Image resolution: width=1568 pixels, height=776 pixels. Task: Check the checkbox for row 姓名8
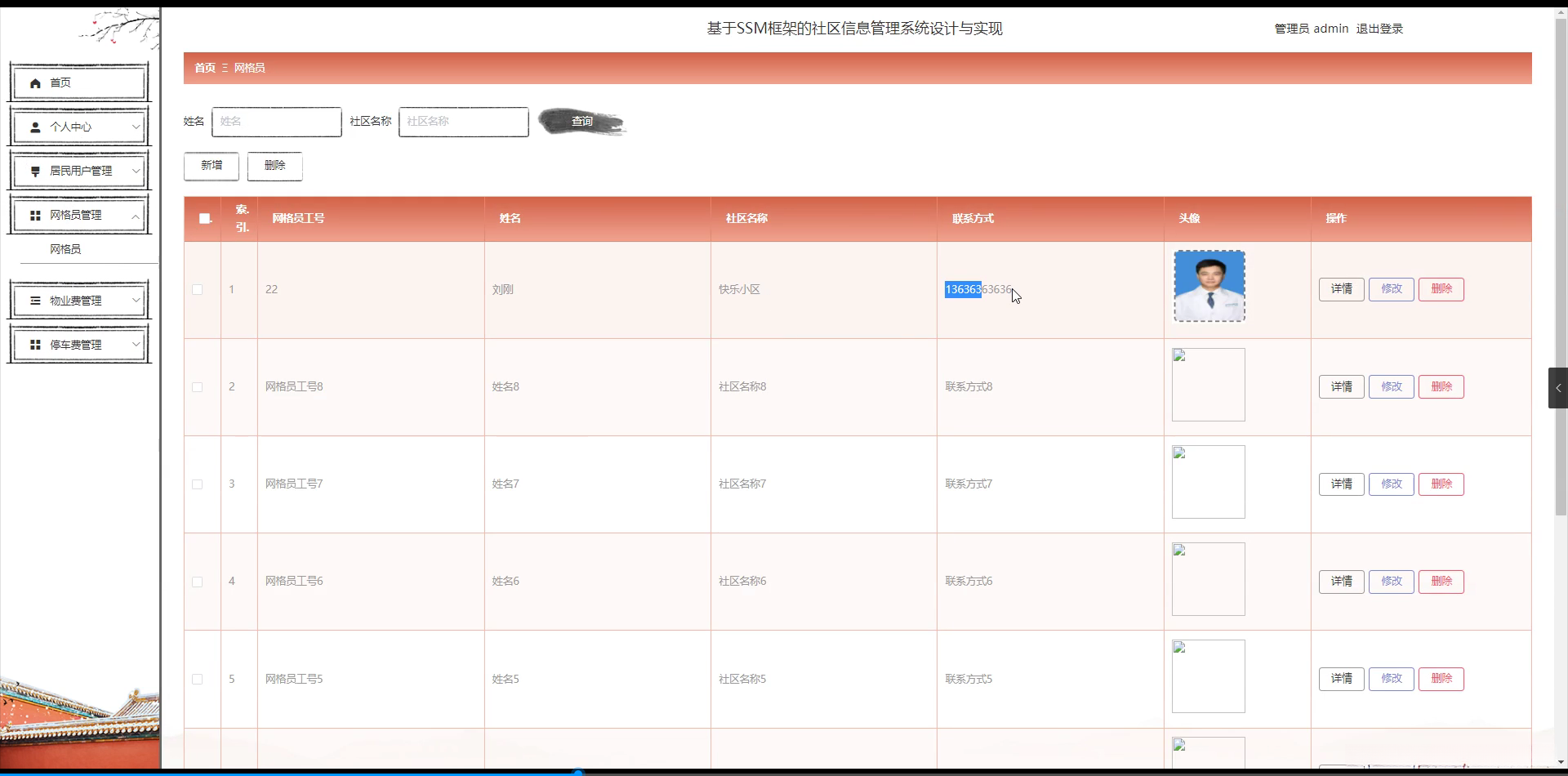pyautogui.click(x=197, y=387)
